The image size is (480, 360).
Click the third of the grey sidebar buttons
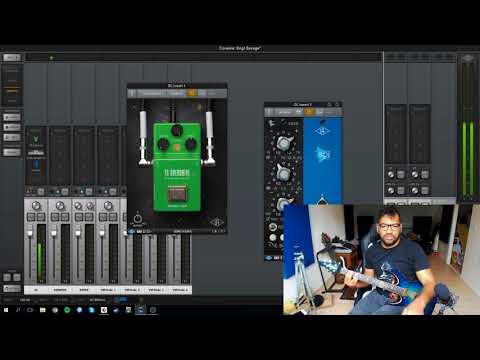pyautogui.click(x=12, y=137)
